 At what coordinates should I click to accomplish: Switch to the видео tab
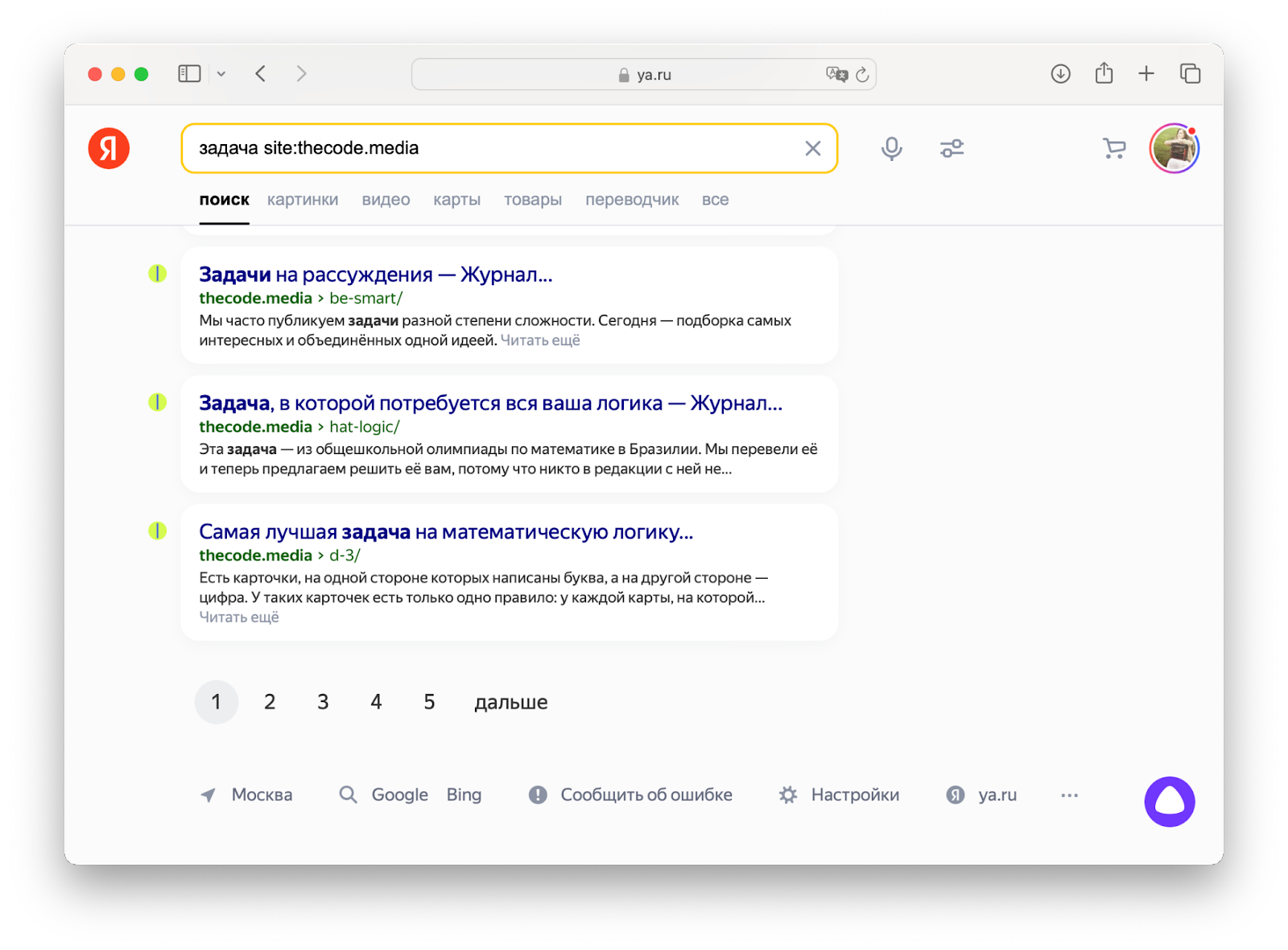pos(386,199)
